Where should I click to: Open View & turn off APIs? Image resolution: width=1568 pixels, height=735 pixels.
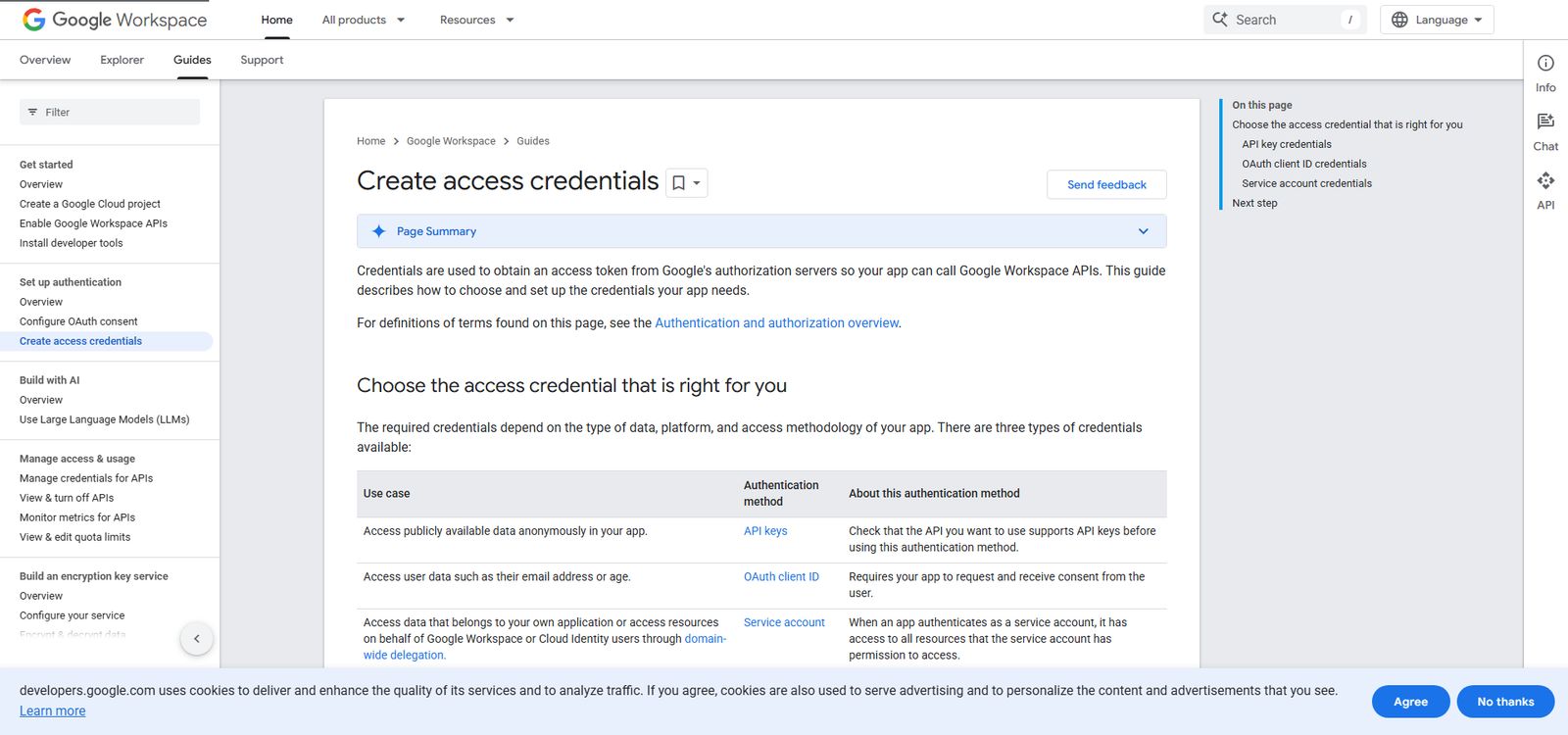click(67, 498)
